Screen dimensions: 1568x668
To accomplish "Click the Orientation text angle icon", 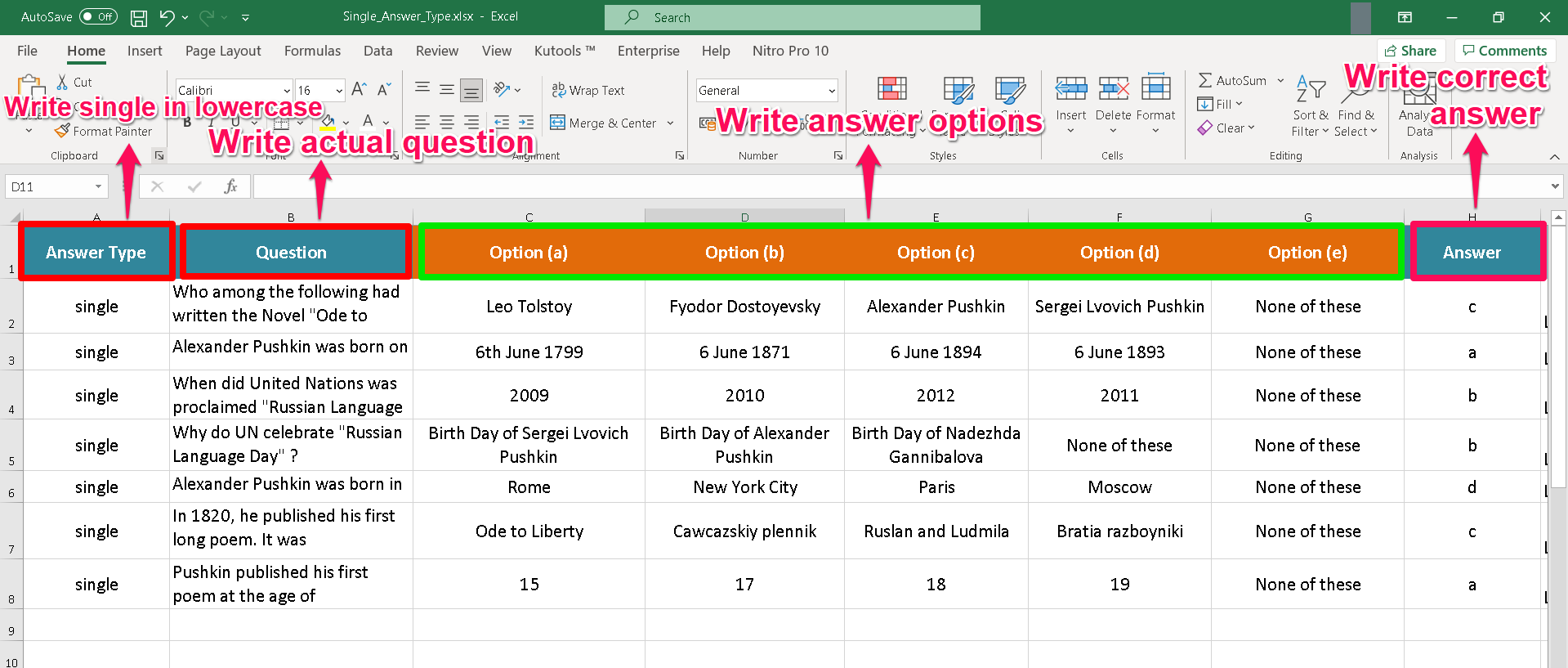I will (502, 90).
